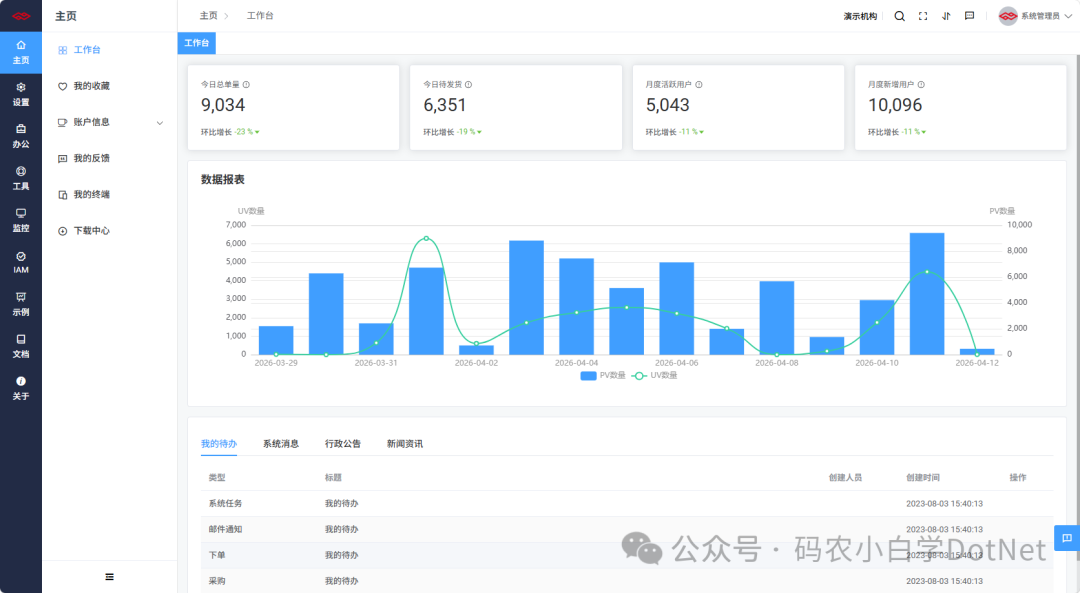Toggle fullscreen icon in header
This screenshot has height=593, width=1080.
pyautogui.click(x=923, y=16)
